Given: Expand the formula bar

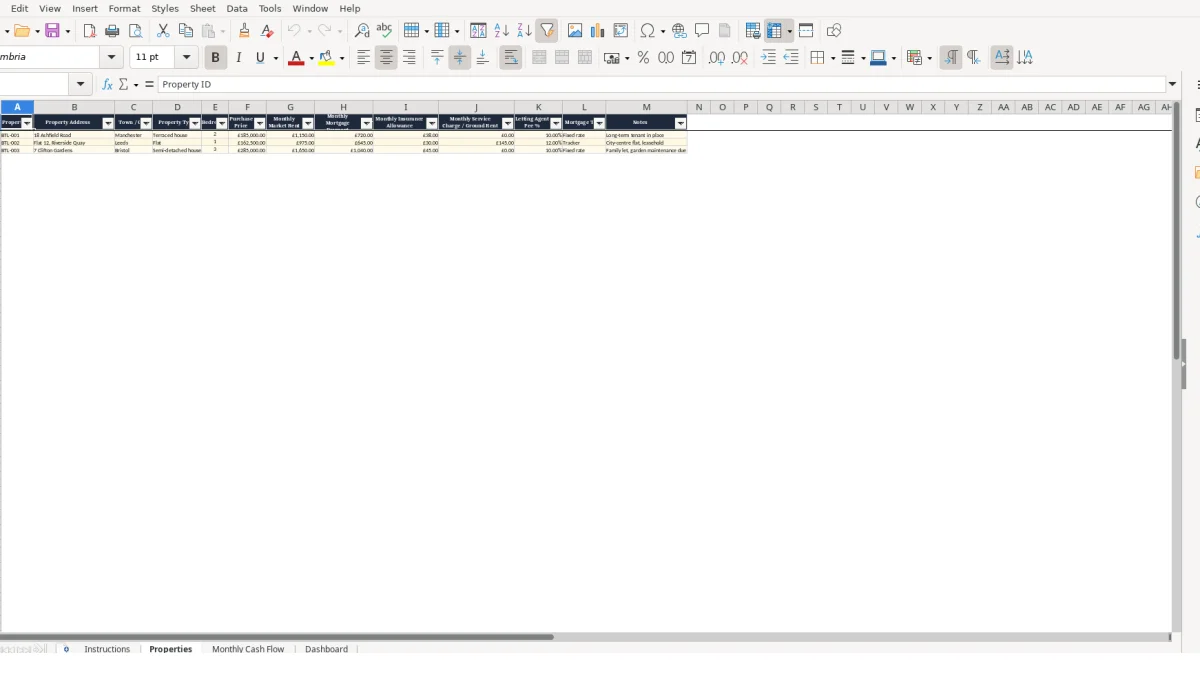Looking at the screenshot, I should (1173, 85).
